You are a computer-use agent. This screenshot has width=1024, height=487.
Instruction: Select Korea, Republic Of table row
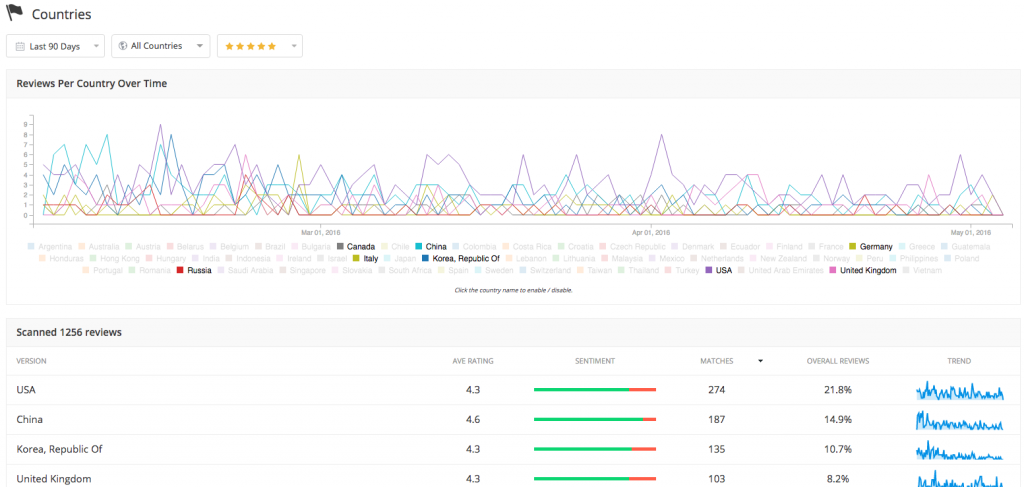[60, 450]
